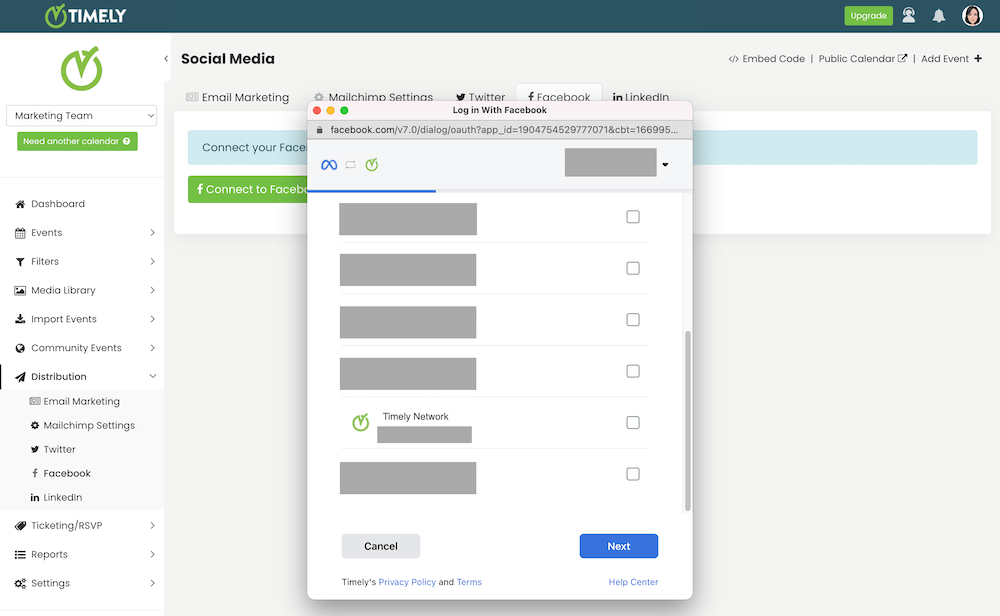Click the Community Events globe icon
The height and width of the screenshot is (616, 1000).
[x=20, y=348]
